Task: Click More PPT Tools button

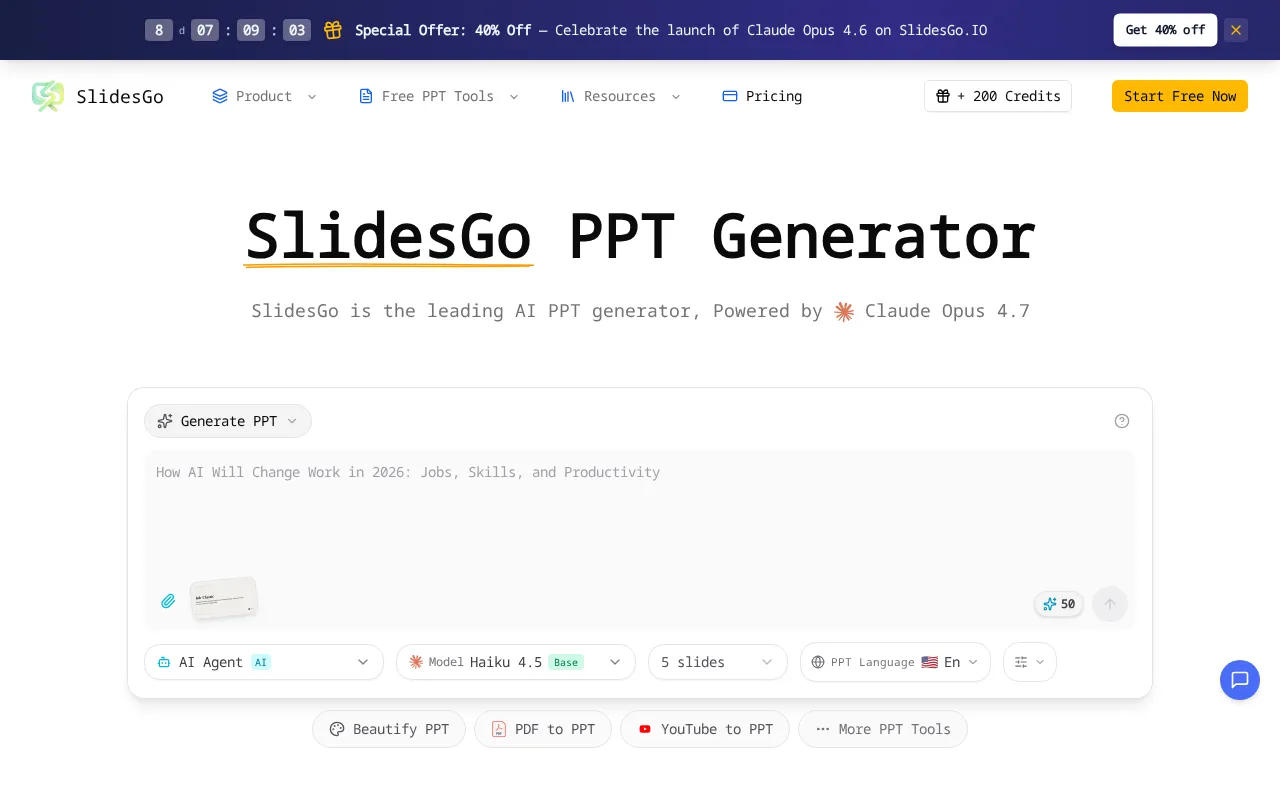Action: pos(883,729)
